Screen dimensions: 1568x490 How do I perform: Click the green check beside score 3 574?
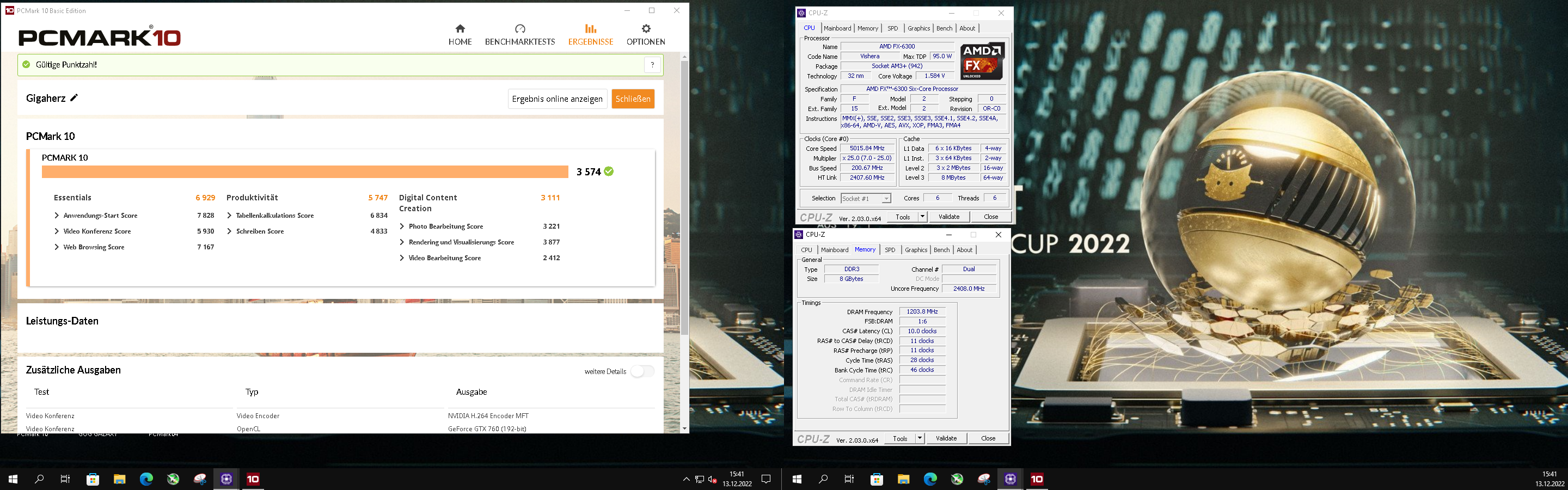point(609,171)
